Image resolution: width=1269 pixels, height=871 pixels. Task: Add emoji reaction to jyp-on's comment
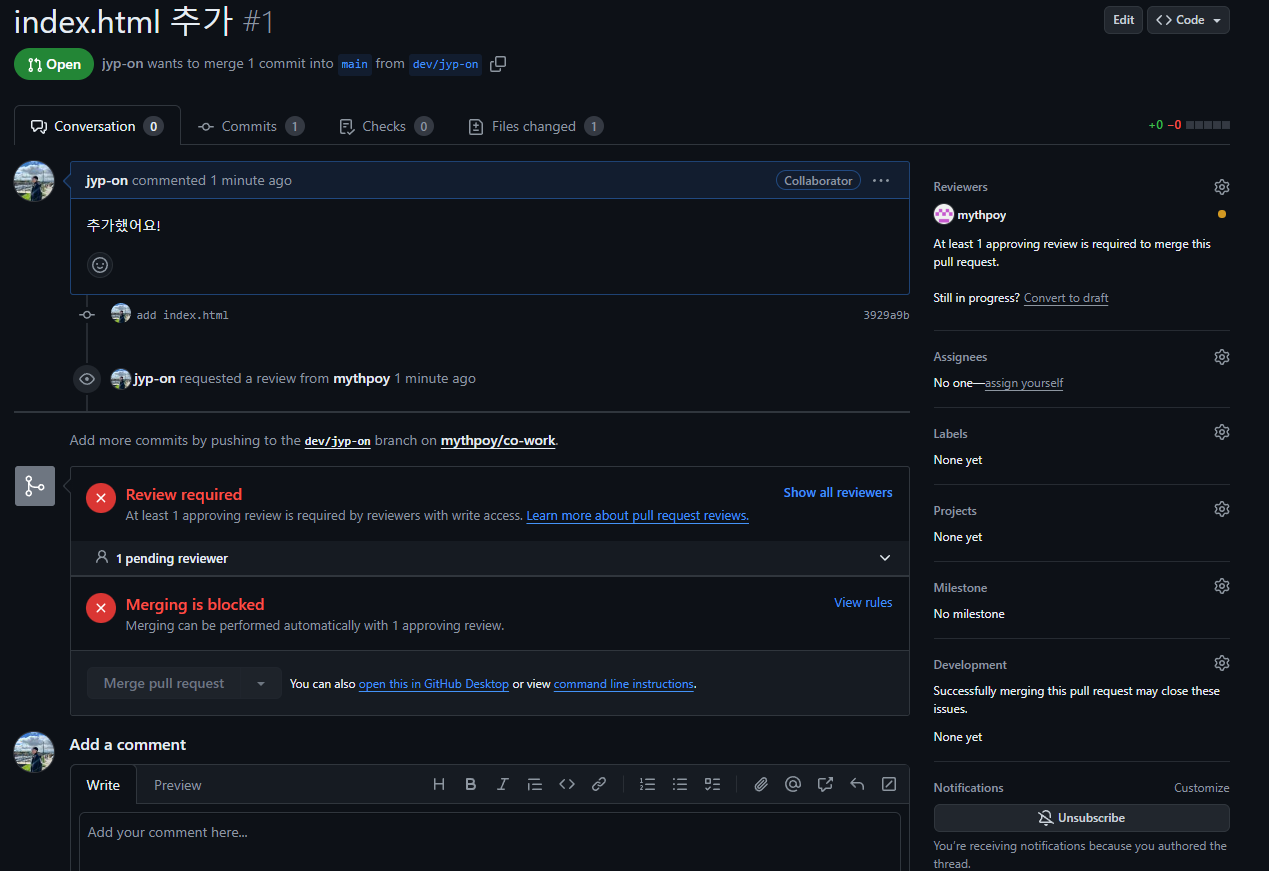(x=100, y=265)
